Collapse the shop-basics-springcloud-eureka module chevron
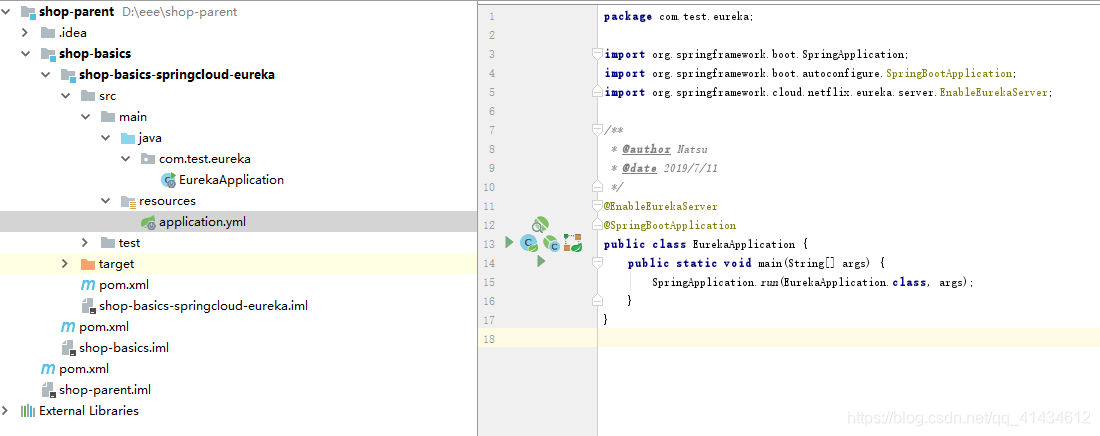The width and height of the screenshot is (1100, 436). 45,74
